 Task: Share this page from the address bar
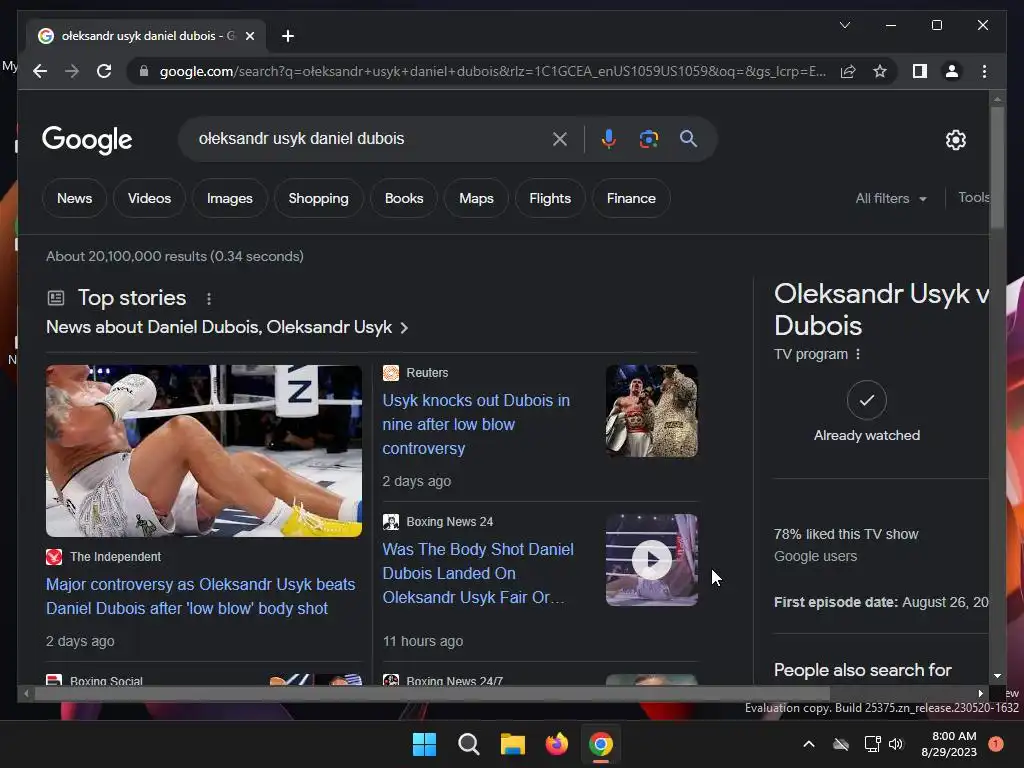point(848,71)
